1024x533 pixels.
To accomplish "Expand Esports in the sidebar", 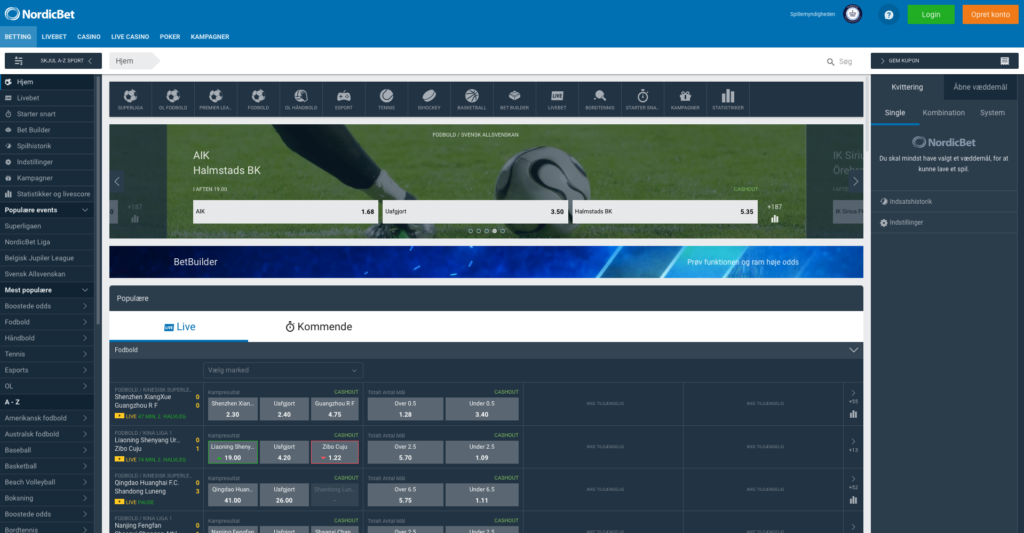I will tap(47, 370).
